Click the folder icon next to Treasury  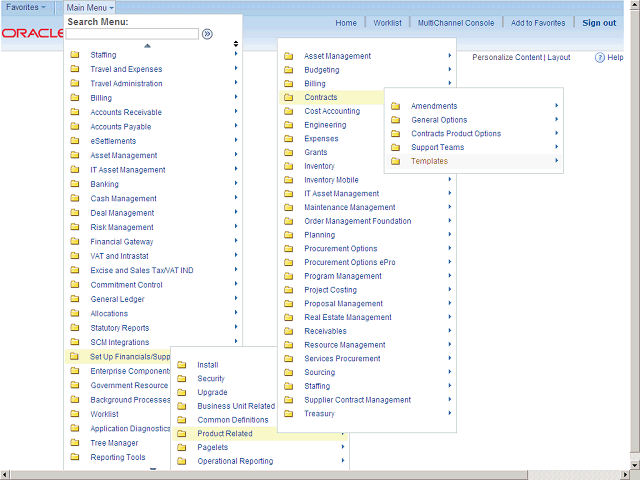click(288, 414)
